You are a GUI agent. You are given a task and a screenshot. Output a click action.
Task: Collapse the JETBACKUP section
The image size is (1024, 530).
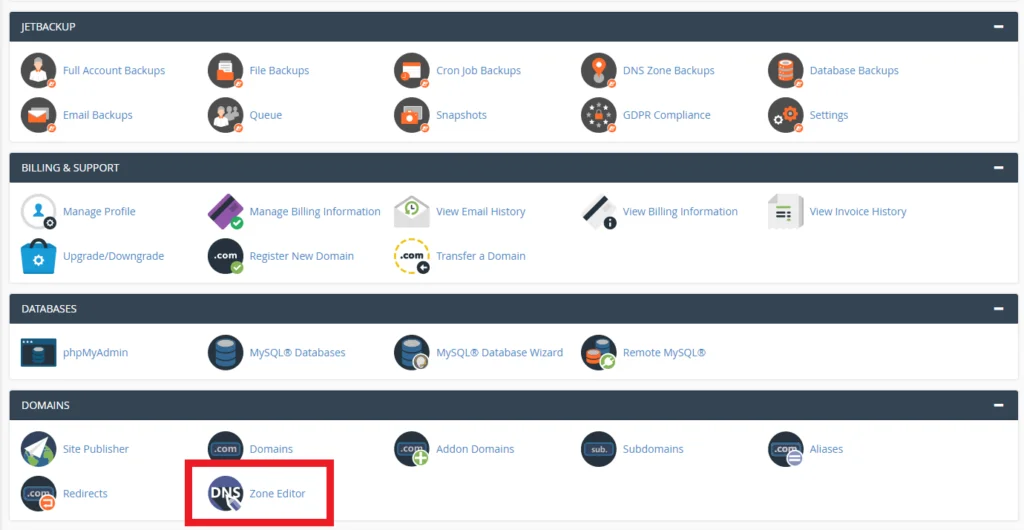coord(998,27)
